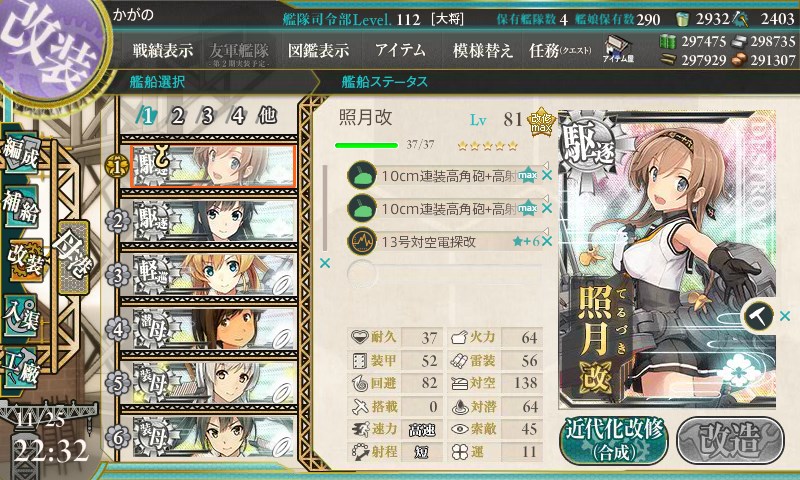Screen dimensions: 800x480
Task: Select the light cruiser in slot 3
Action: (x=213, y=275)
